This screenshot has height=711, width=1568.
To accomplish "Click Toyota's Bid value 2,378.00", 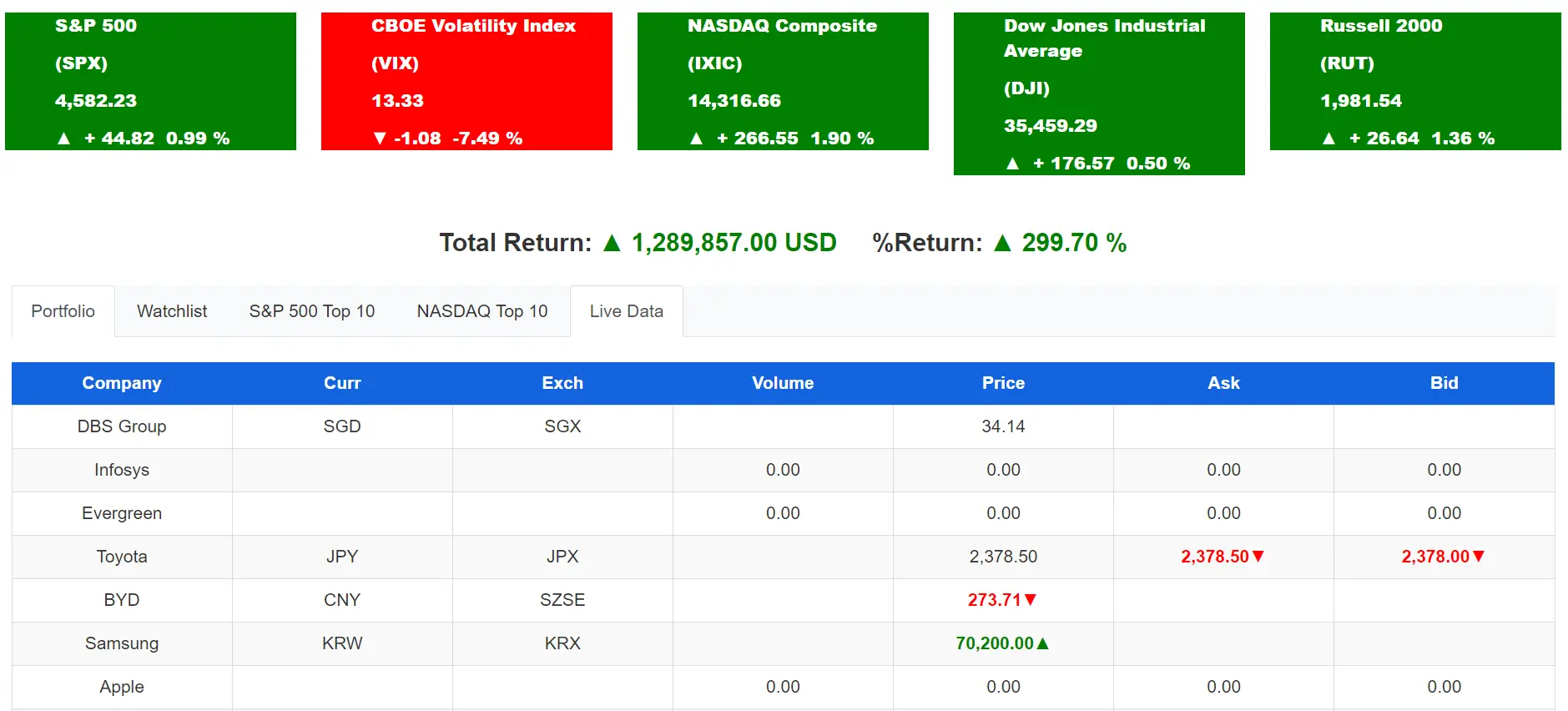I will tap(1435, 557).
